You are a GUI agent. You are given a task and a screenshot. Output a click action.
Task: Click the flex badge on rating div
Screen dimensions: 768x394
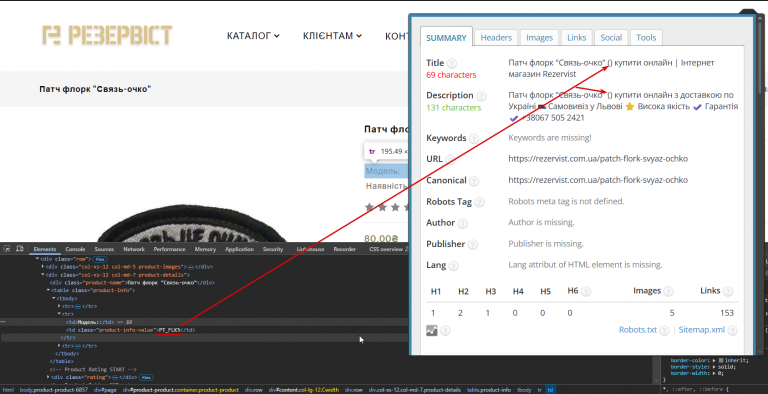(x=146, y=377)
